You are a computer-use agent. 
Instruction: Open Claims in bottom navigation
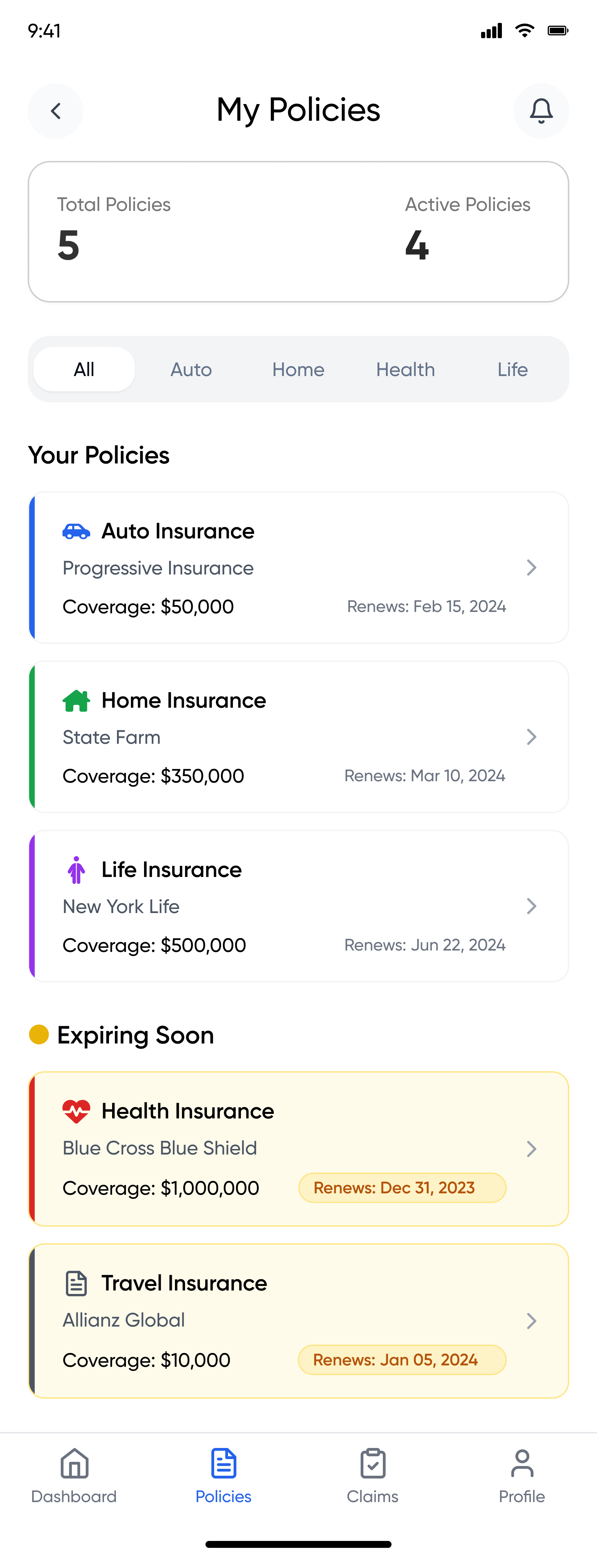373,1475
